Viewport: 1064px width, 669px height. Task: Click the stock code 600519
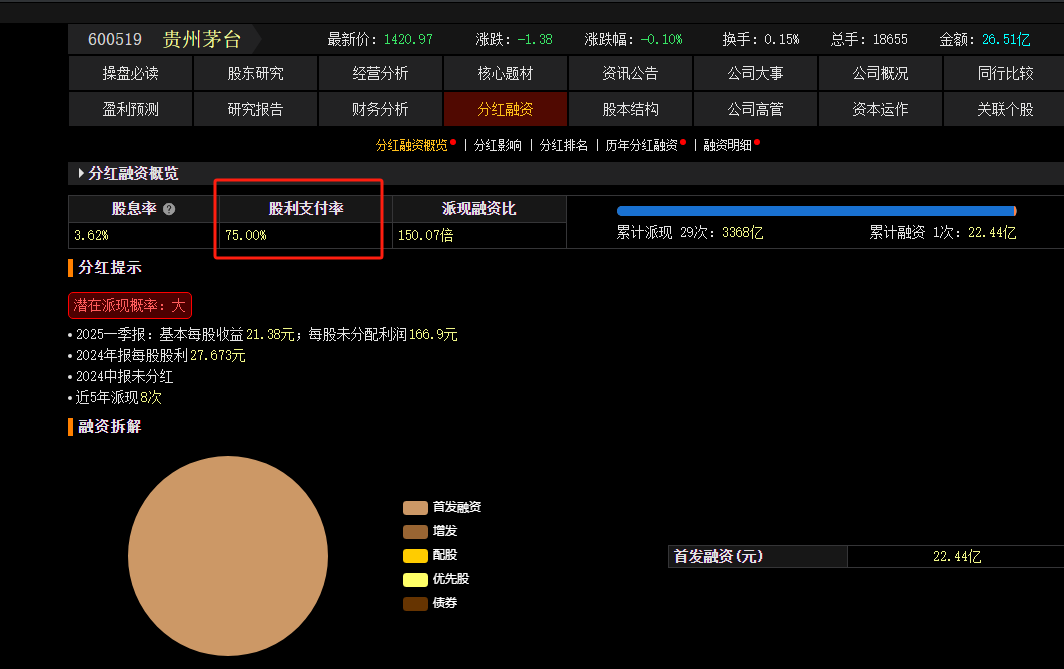click(x=115, y=39)
